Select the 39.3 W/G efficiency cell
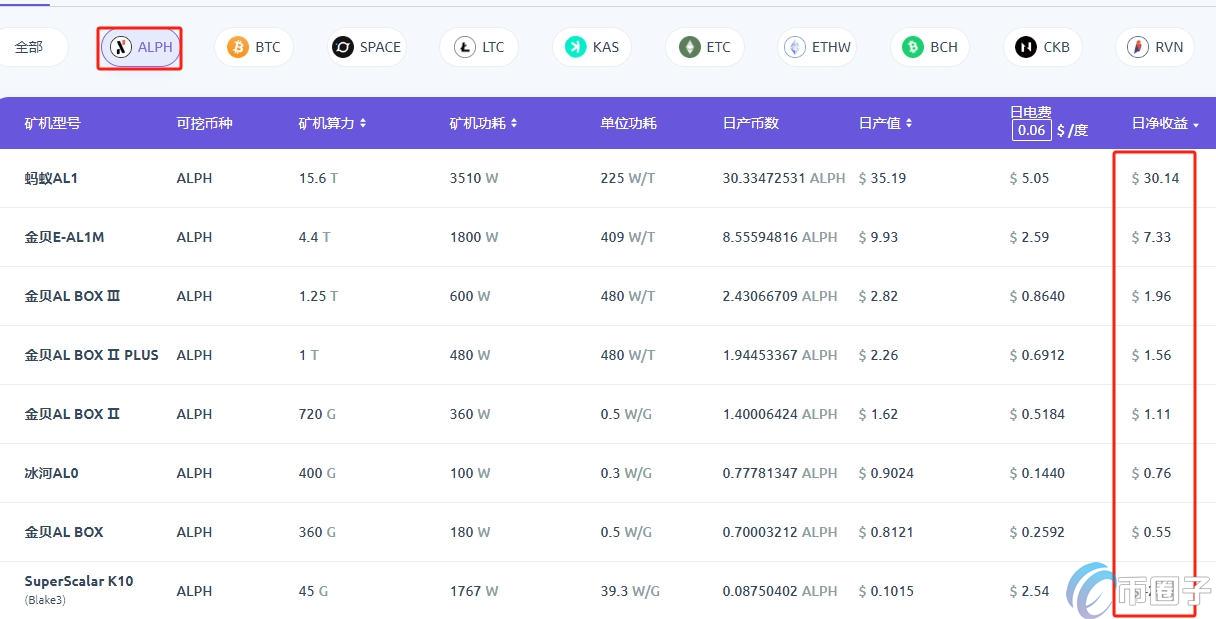The height and width of the screenshot is (619, 1216). click(x=630, y=591)
